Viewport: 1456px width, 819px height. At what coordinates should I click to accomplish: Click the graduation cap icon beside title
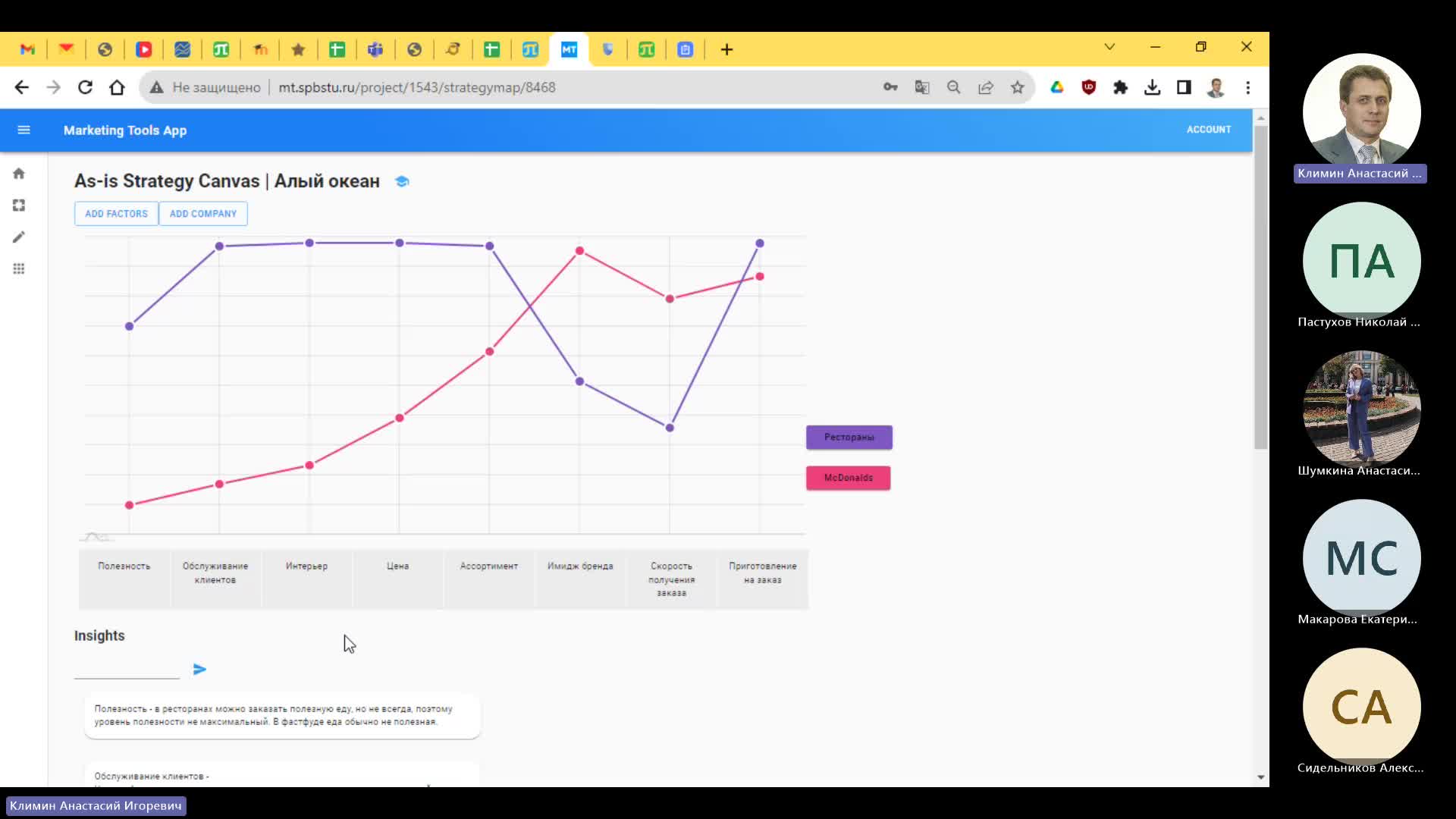tap(402, 181)
